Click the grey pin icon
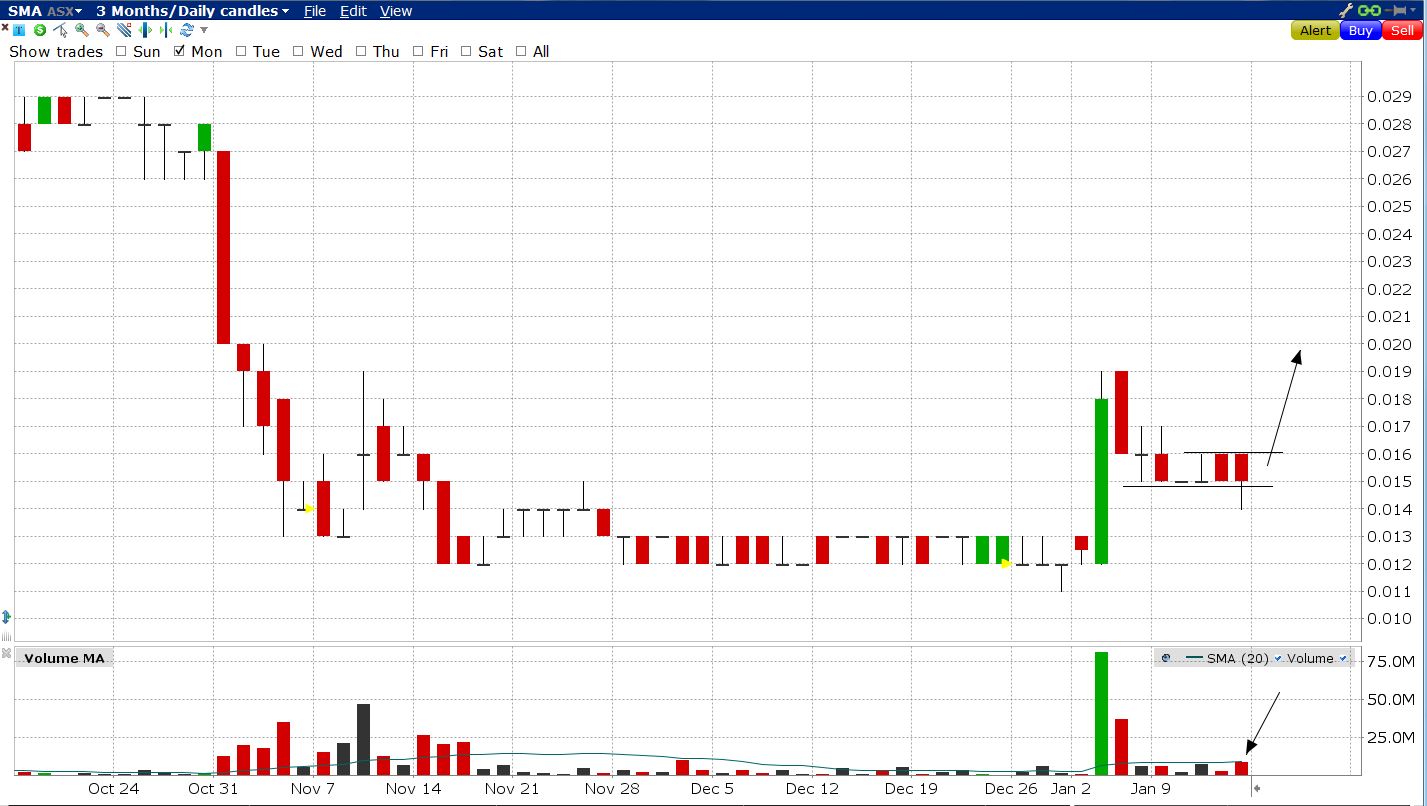The height and width of the screenshot is (806, 1427). [x=1396, y=10]
